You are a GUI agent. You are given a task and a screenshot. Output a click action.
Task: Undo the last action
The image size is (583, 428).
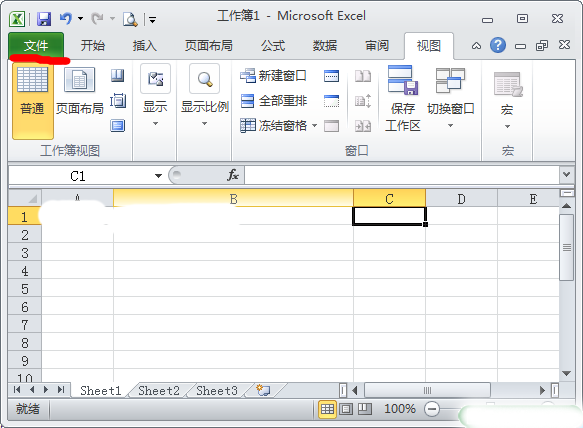click(66, 18)
